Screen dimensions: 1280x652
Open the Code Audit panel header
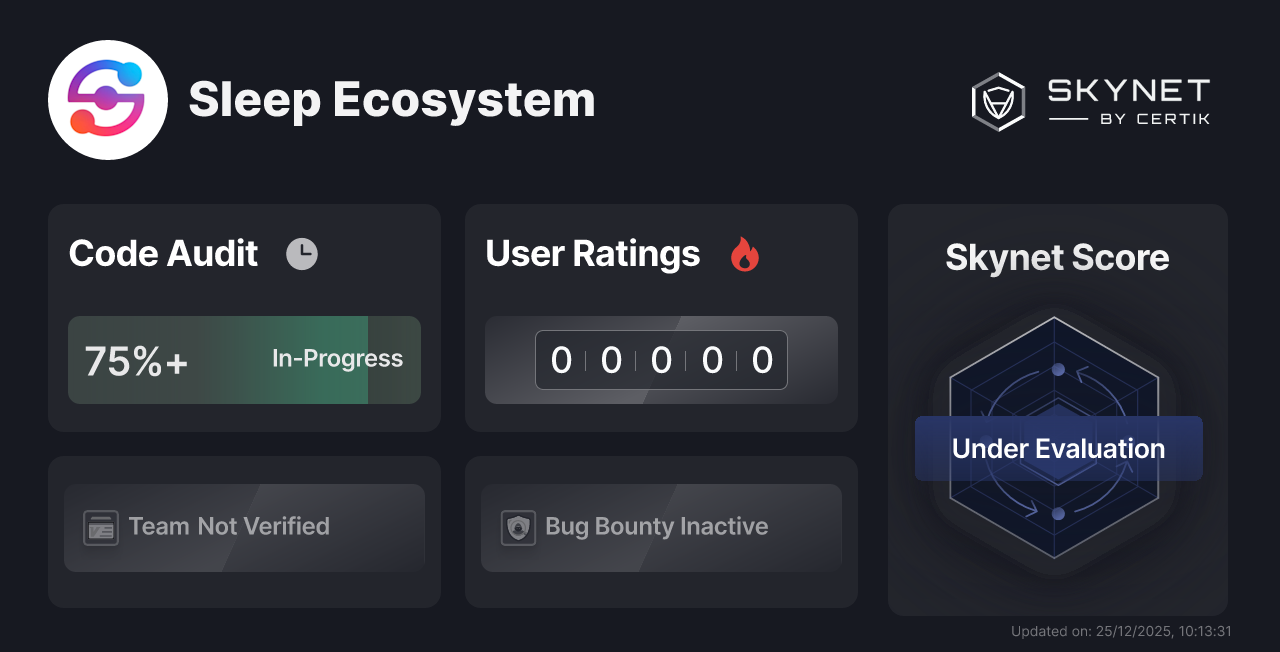[x=163, y=254]
